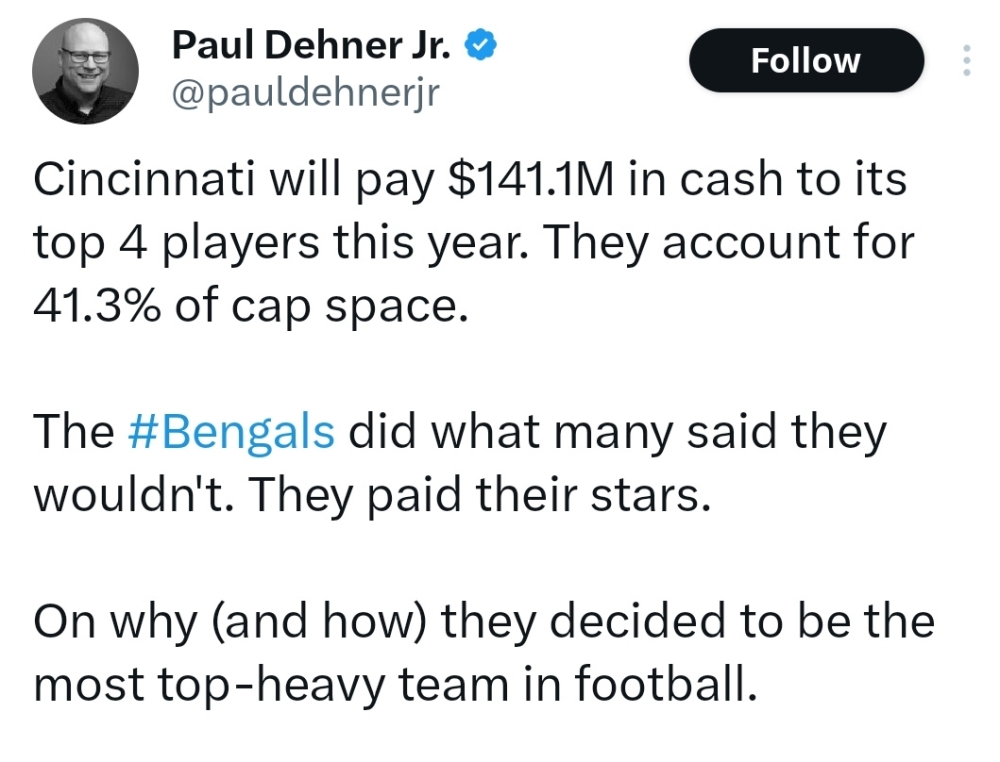Click the text 'They account for'
This screenshot has width=1000, height=762.
(729, 242)
